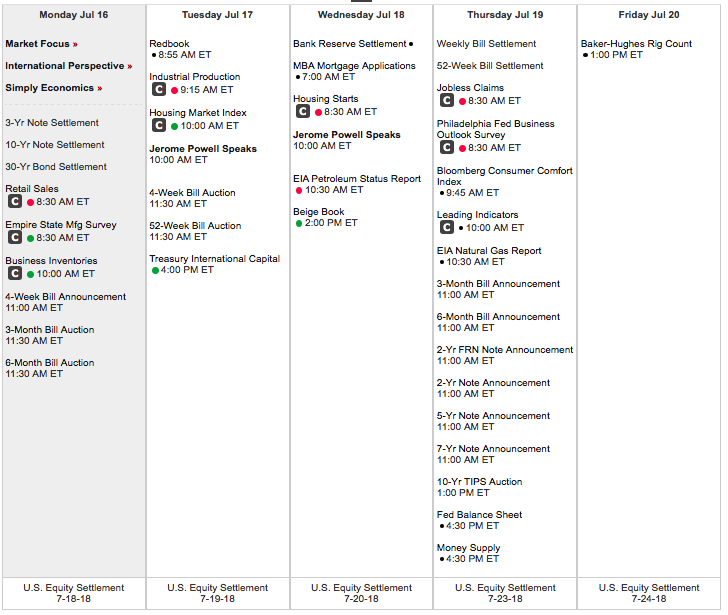Expand the Simply Economics section

[53, 88]
